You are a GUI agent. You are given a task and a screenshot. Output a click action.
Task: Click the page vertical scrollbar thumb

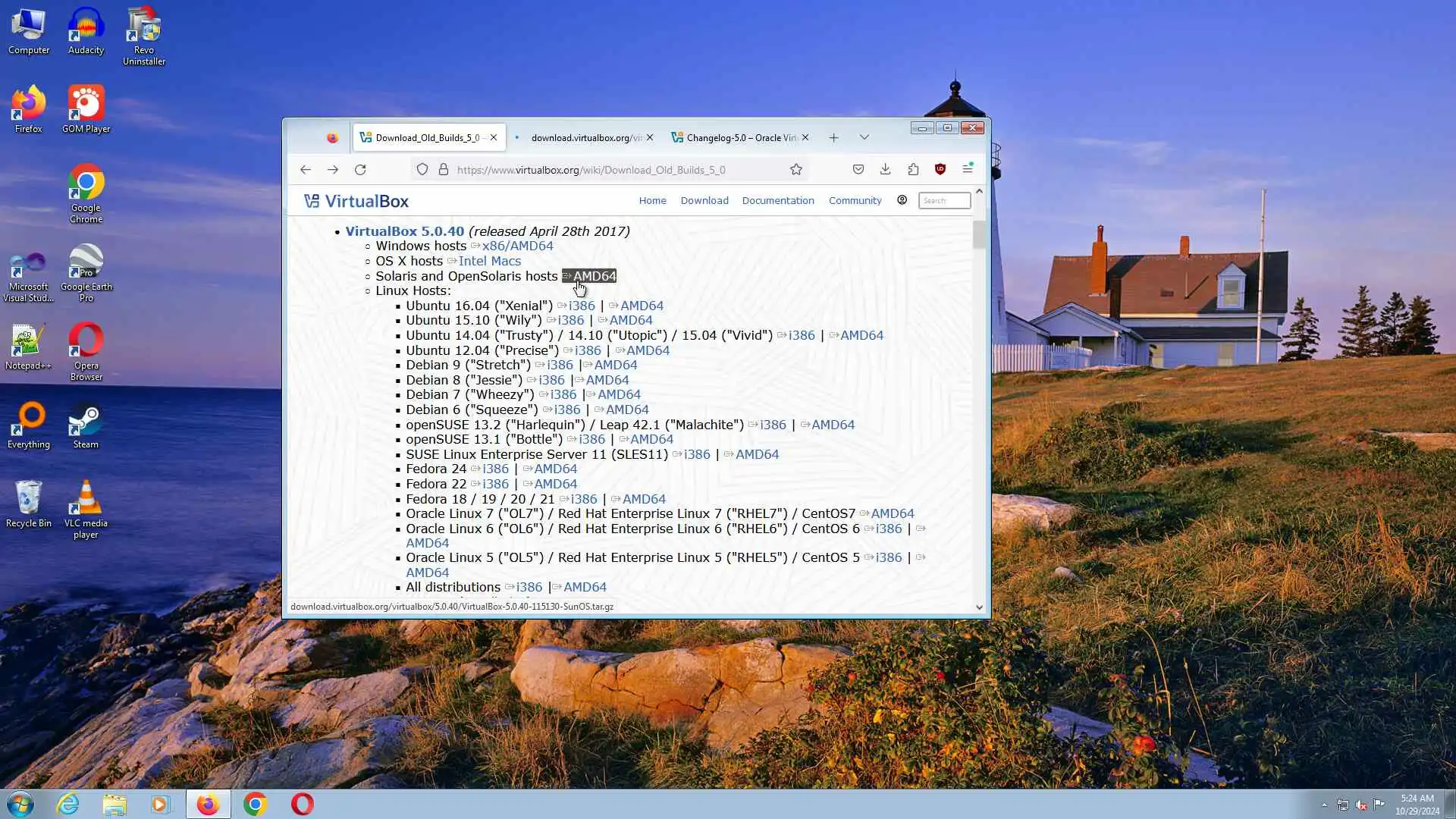979,234
